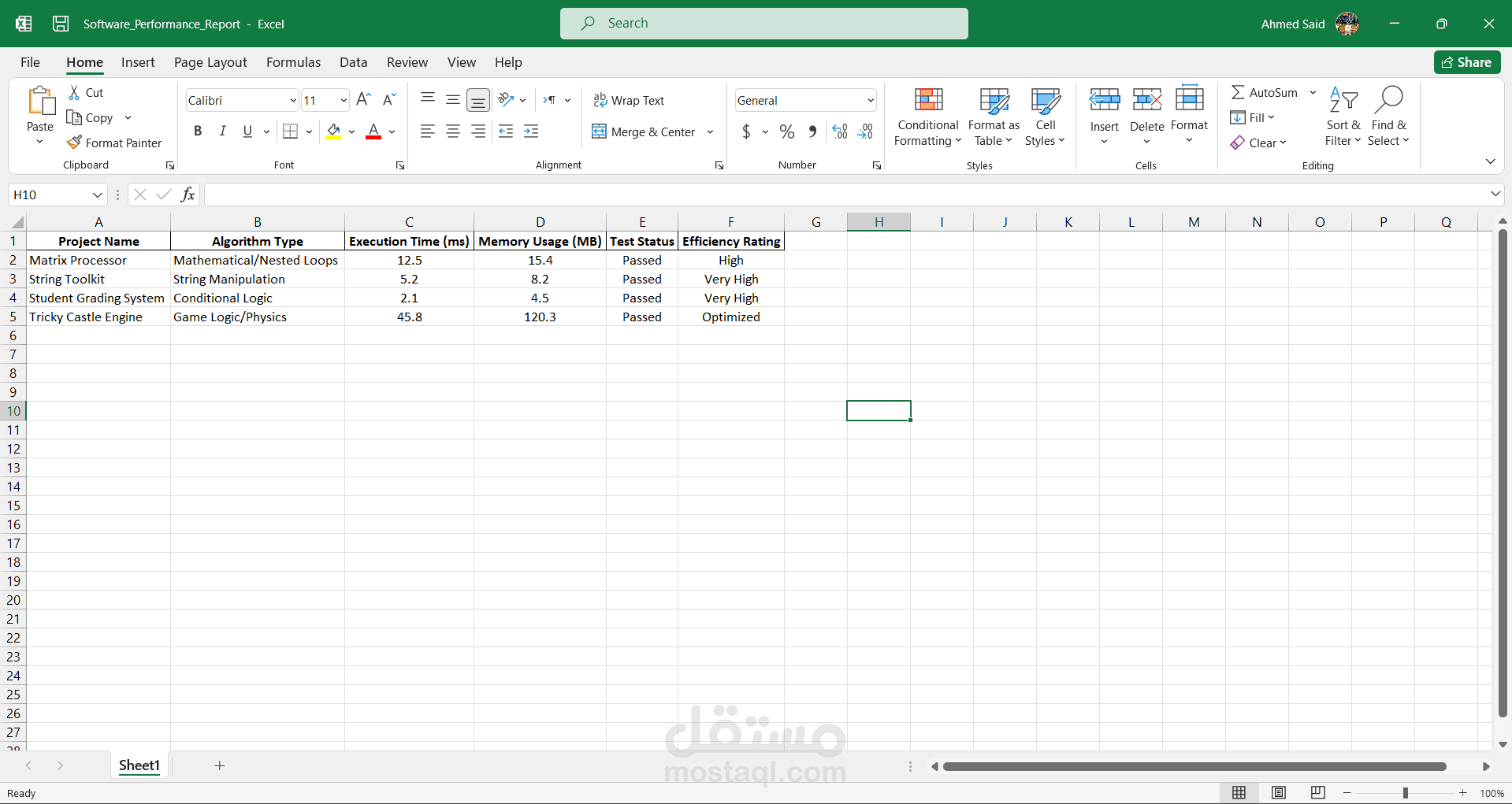Toggle bottom align vertical alignment

(478, 100)
